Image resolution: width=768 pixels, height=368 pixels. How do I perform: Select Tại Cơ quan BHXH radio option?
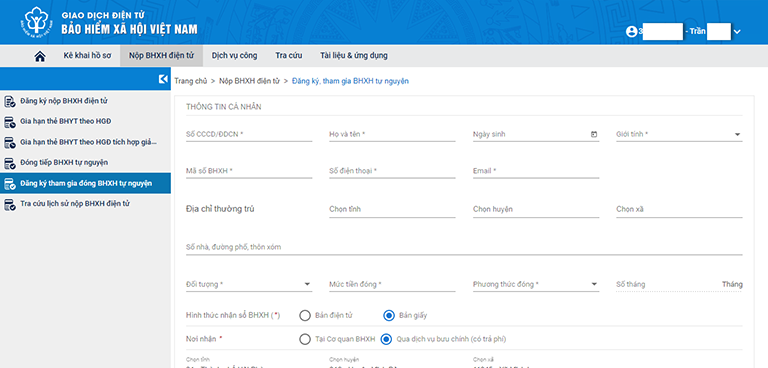pyautogui.click(x=305, y=339)
